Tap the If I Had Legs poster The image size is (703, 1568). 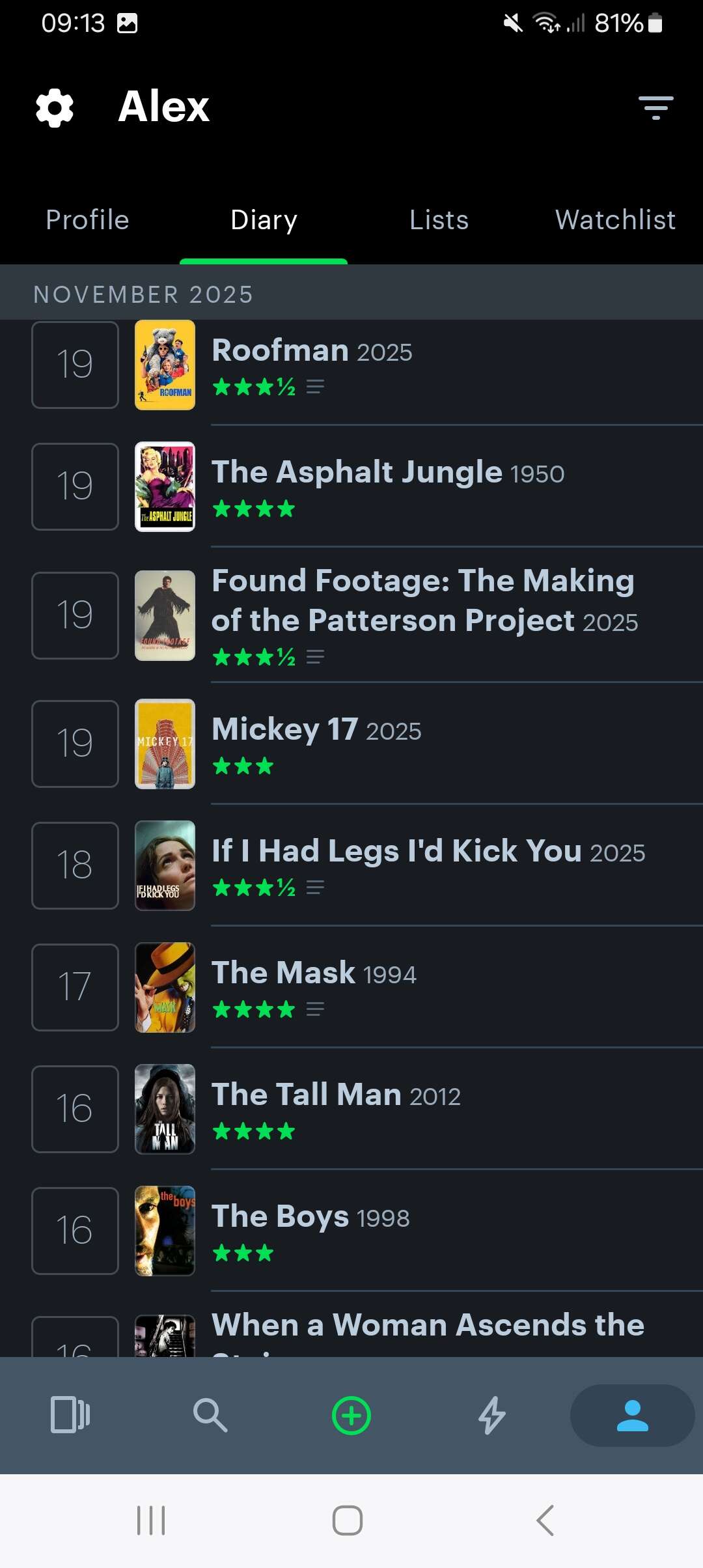[165, 865]
